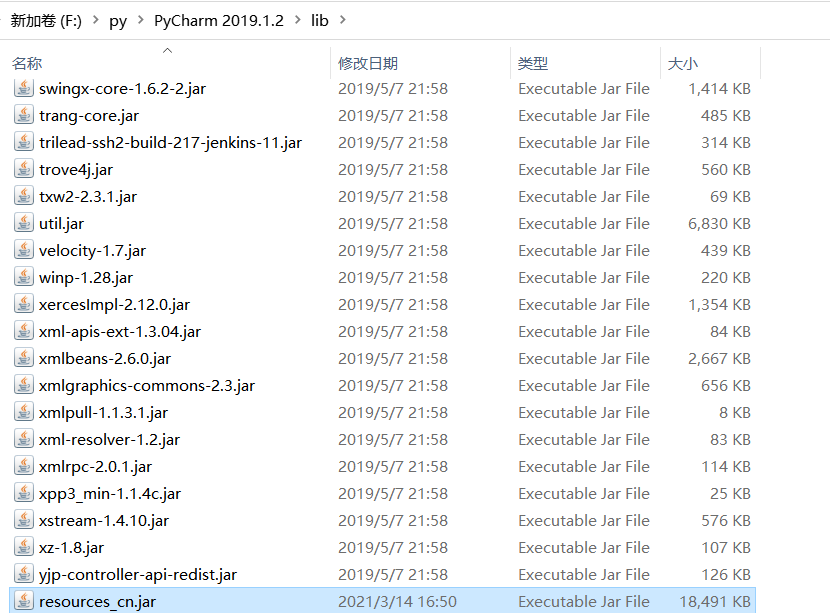Click the jar icon of resources_cn.jar
Image resolution: width=830 pixels, height=613 pixels.
(x=24, y=601)
